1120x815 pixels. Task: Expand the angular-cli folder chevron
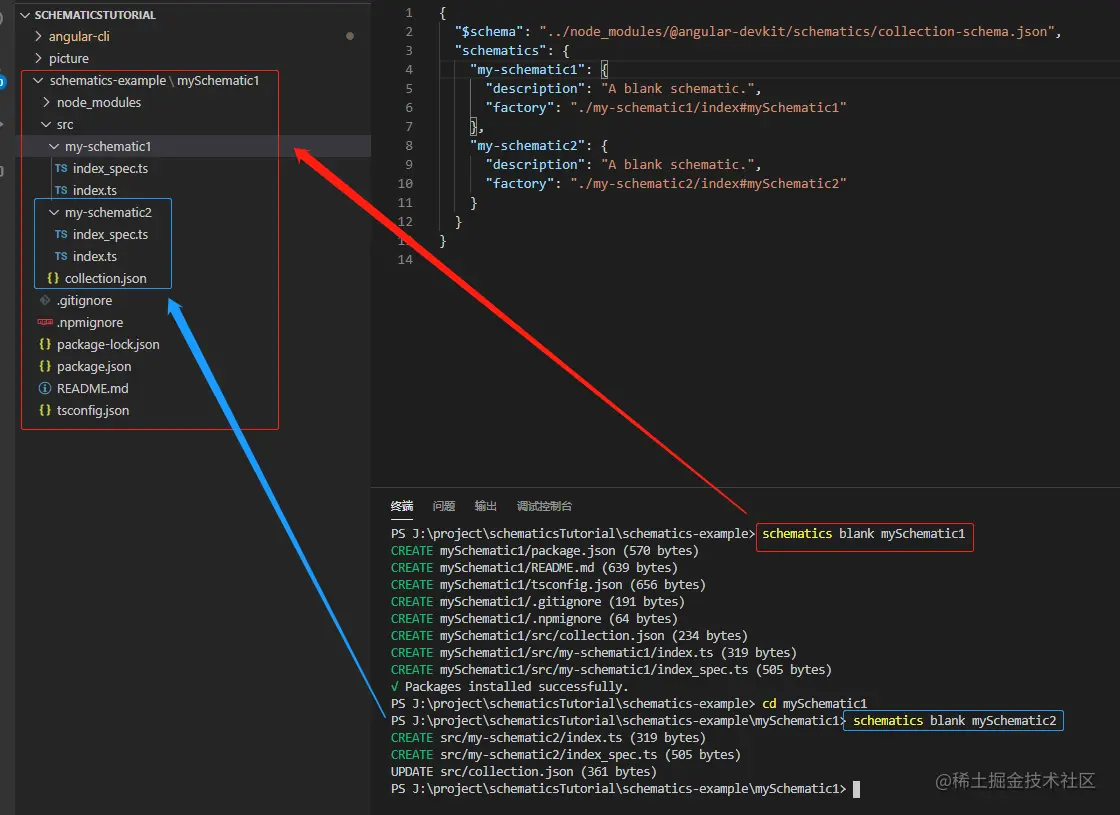pyautogui.click(x=39, y=36)
